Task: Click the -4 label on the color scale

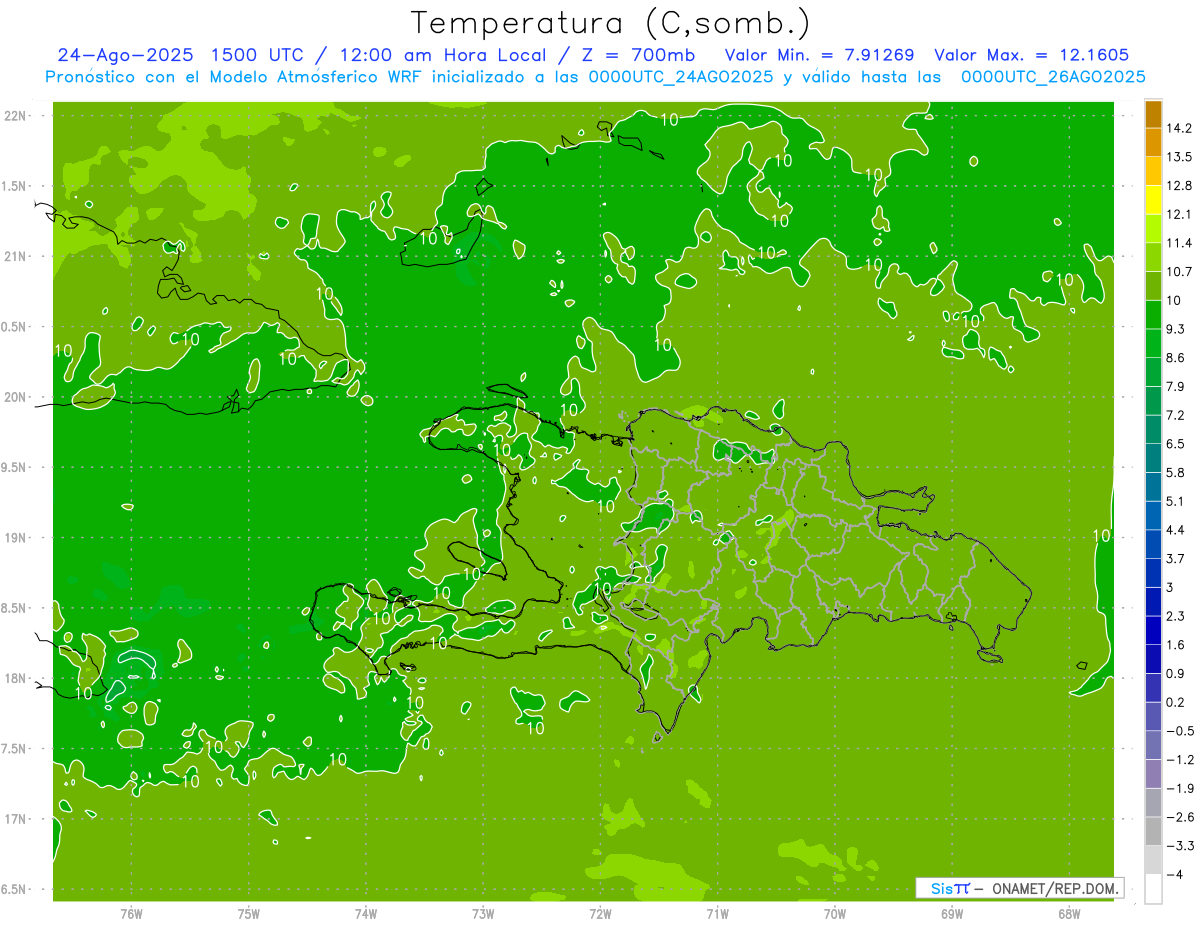Action: click(x=1174, y=875)
